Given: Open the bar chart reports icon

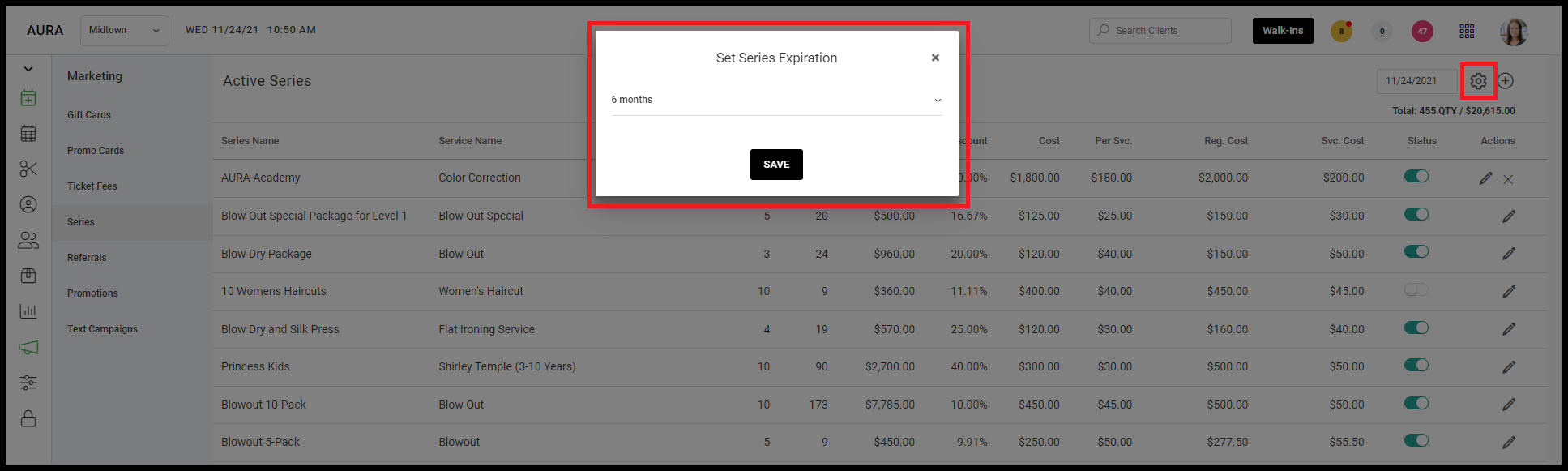Looking at the screenshot, I should tap(28, 311).
